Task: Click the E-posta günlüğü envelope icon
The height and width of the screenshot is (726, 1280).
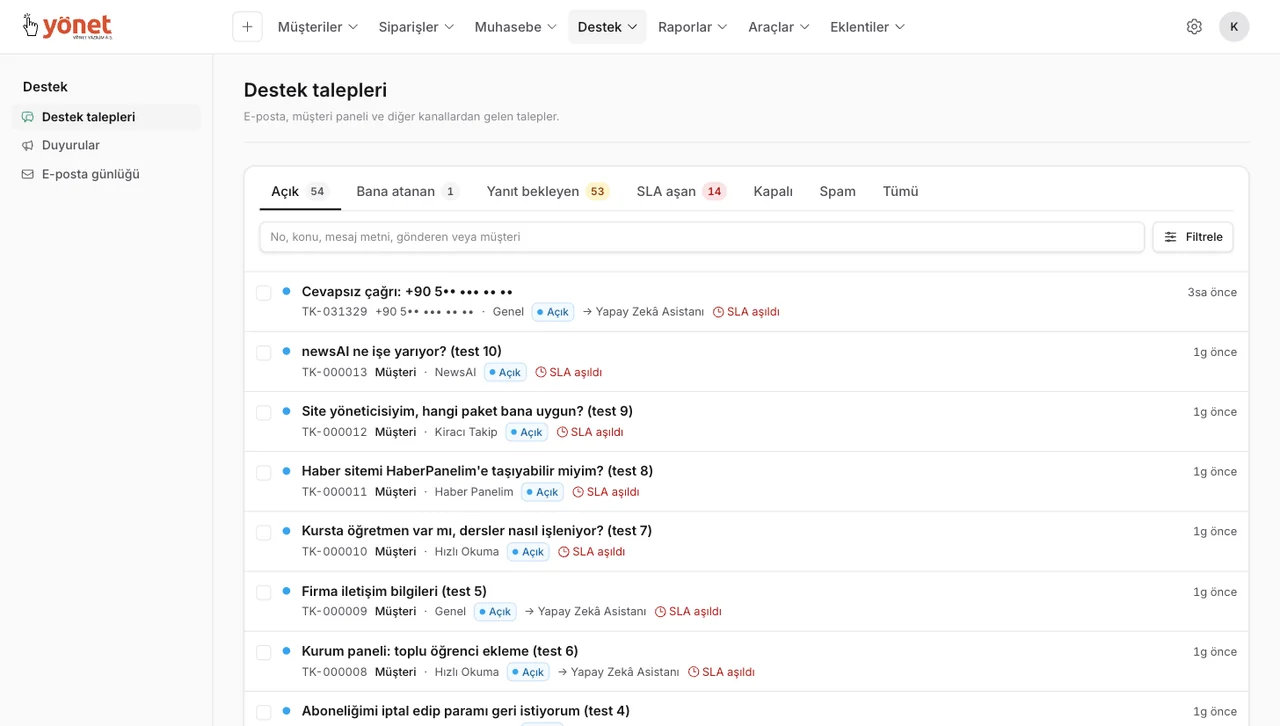Action: (28, 174)
